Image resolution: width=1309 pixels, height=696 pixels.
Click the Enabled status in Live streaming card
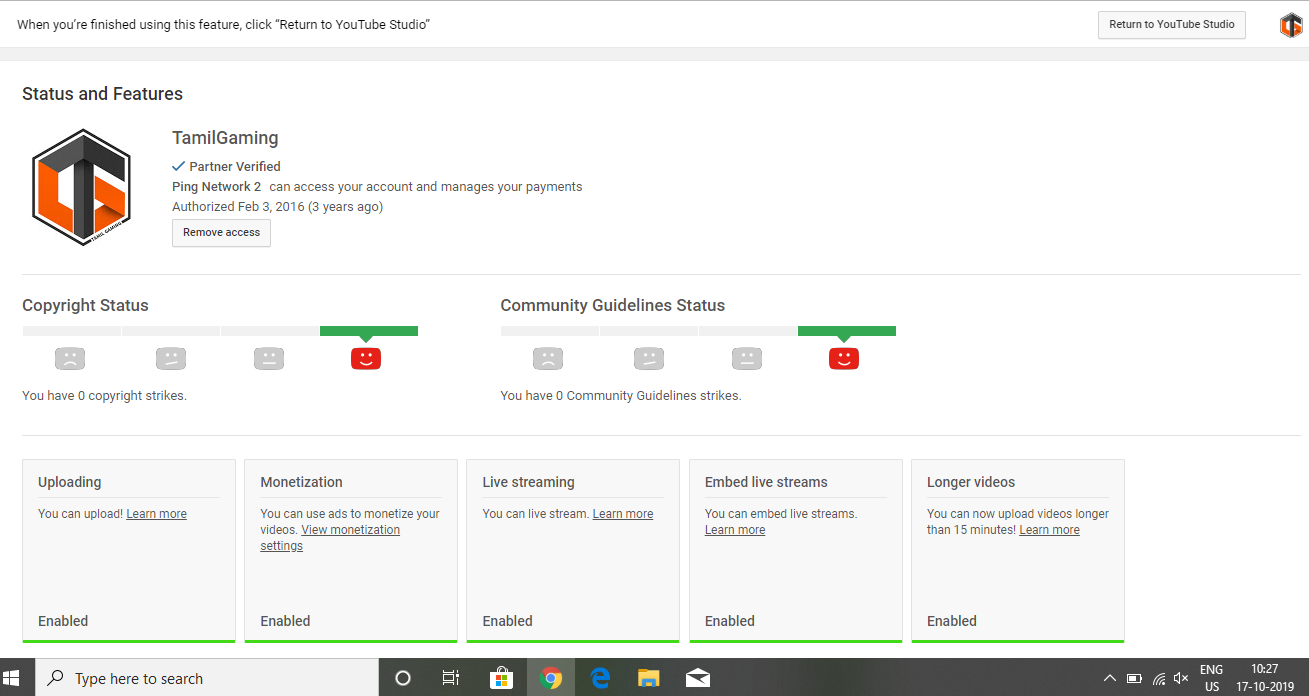point(508,621)
